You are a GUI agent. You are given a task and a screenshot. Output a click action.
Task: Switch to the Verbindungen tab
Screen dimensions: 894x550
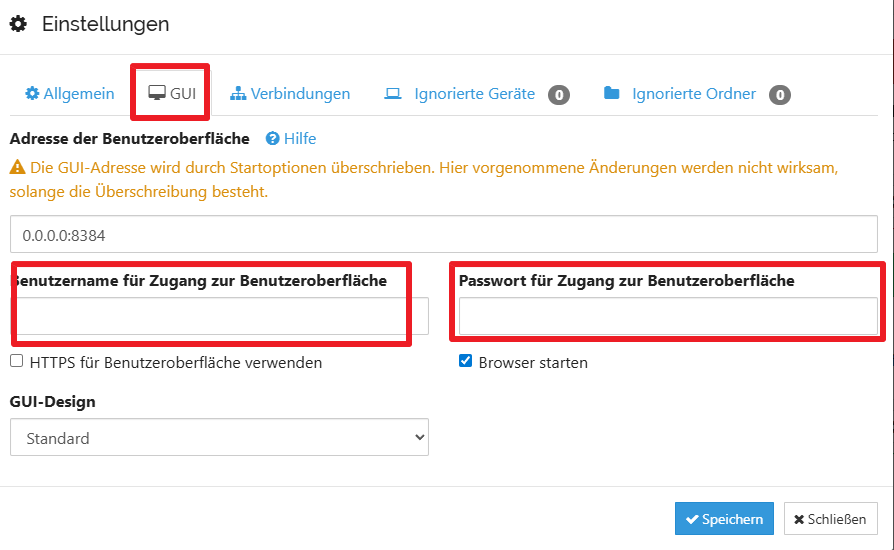(299, 94)
